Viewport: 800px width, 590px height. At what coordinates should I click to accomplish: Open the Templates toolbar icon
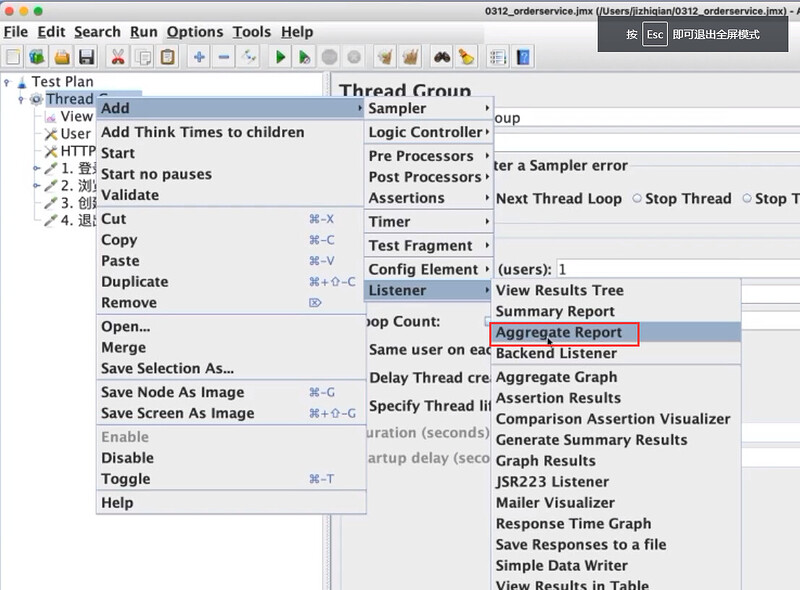point(37,57)
